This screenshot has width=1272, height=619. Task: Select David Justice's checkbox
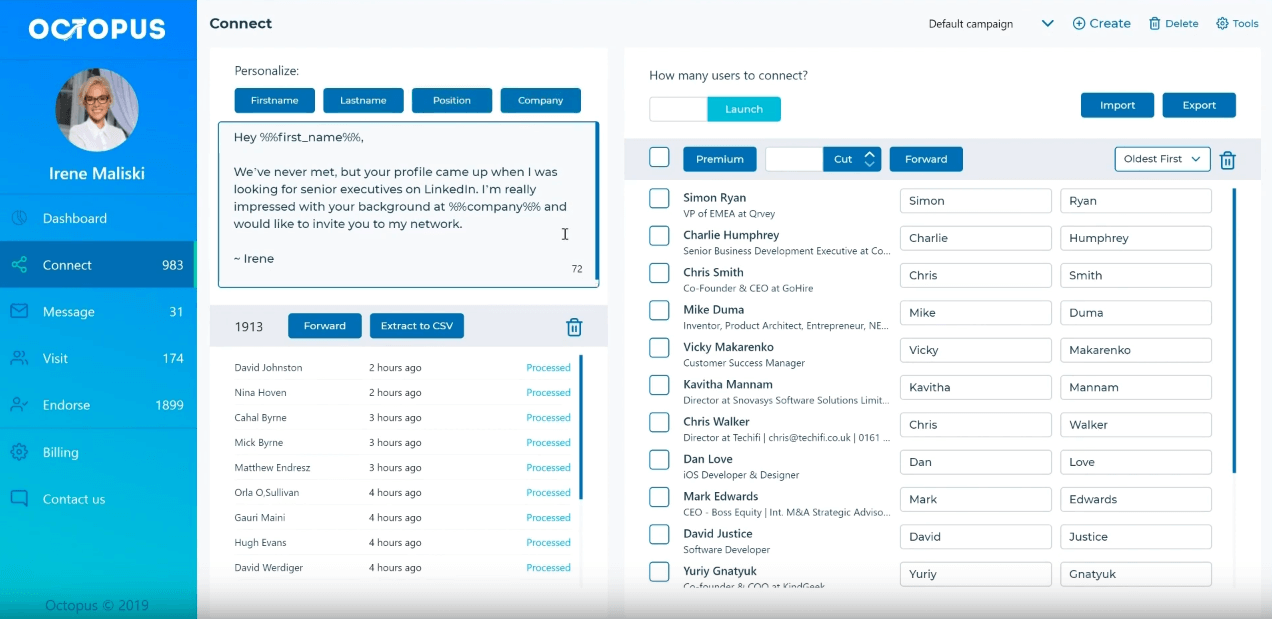[659, 534]
